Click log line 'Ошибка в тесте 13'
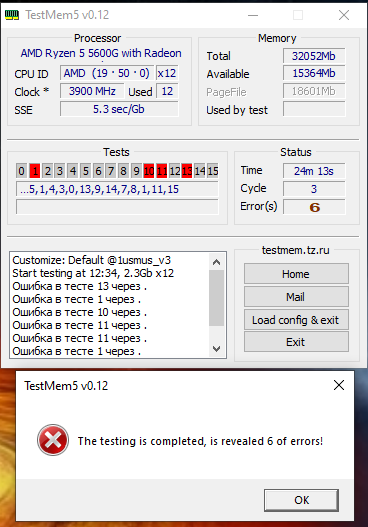The height and width of the screenshot is (527, 368). point(80,286)
